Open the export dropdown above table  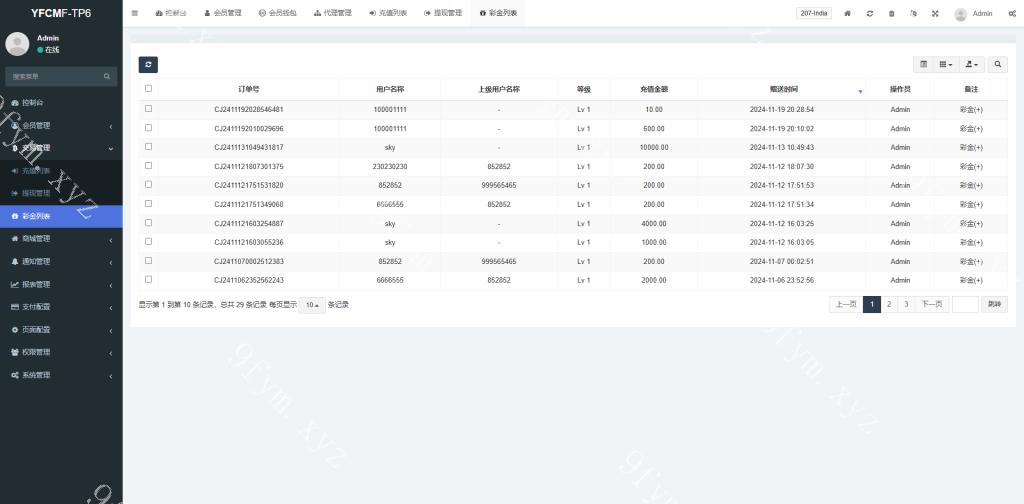(972, 64)
